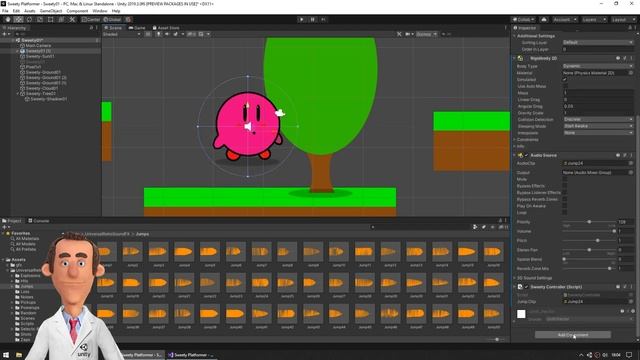Open Jump Clip object picker circle
This screenshot has height=360, width=640.
coord(631,301)
